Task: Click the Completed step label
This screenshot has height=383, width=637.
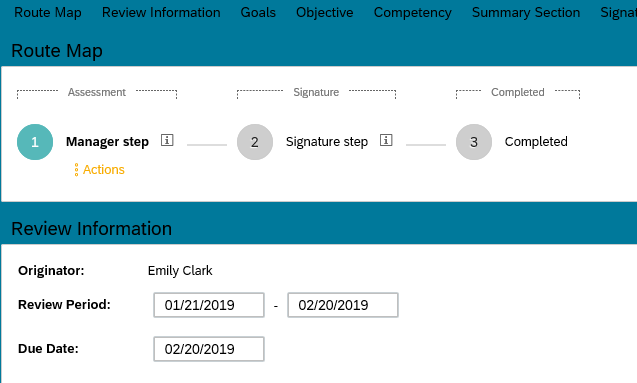Action: click(x=536, y=142)
